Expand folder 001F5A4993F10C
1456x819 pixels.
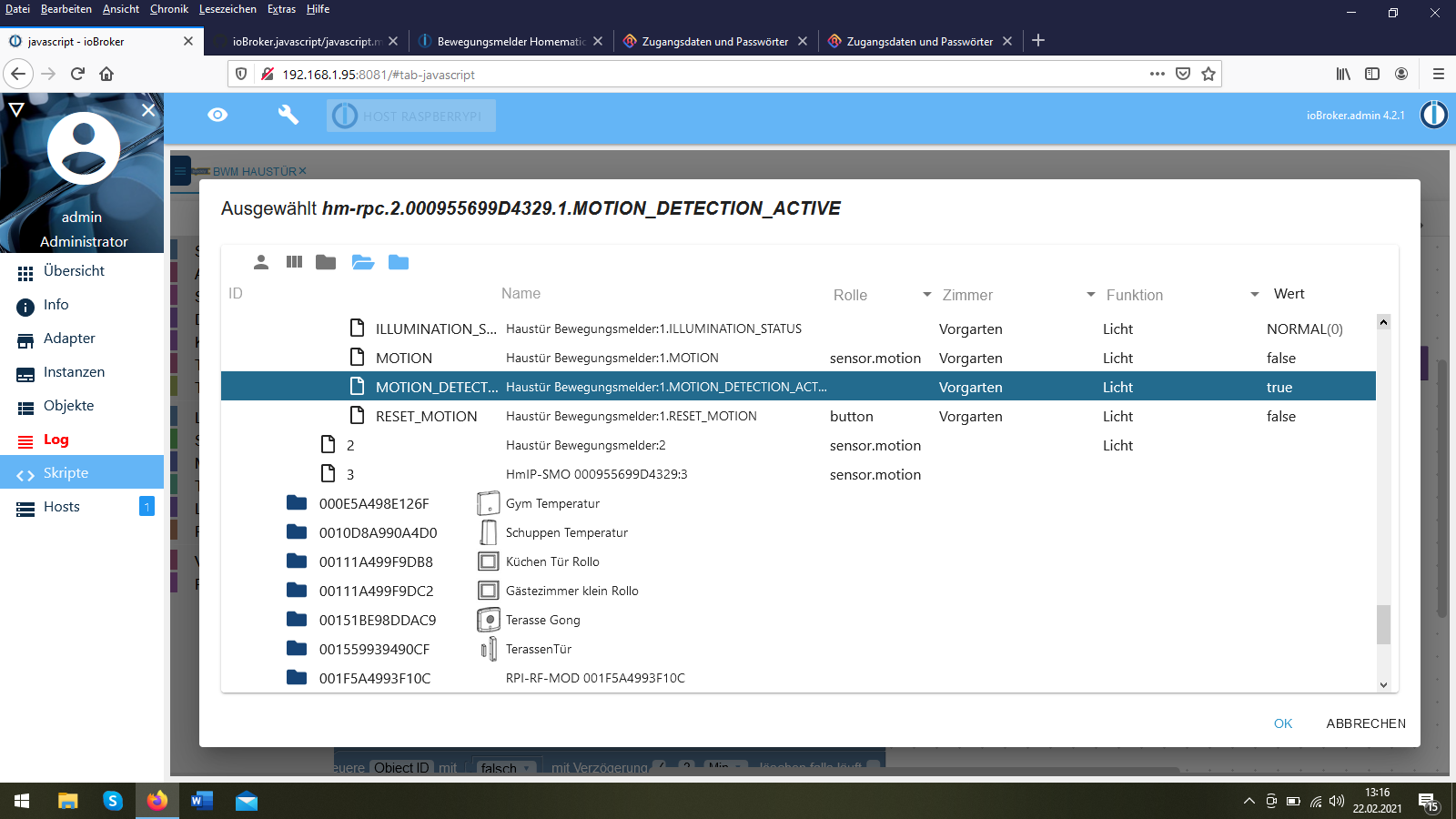pyautogui.click(x=297, y=677)
